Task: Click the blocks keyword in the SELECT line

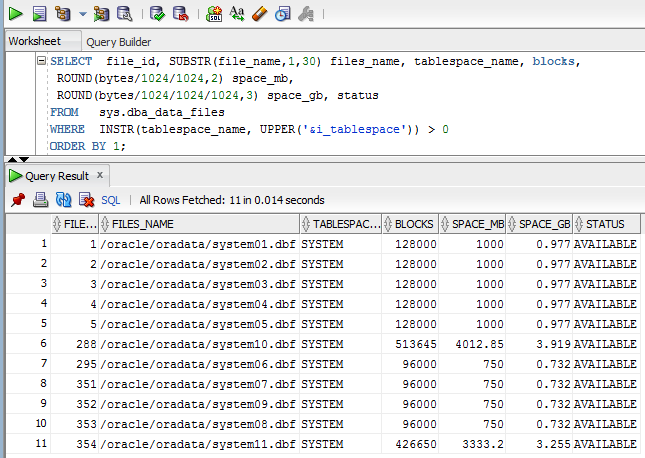Action: click(553, 61)
